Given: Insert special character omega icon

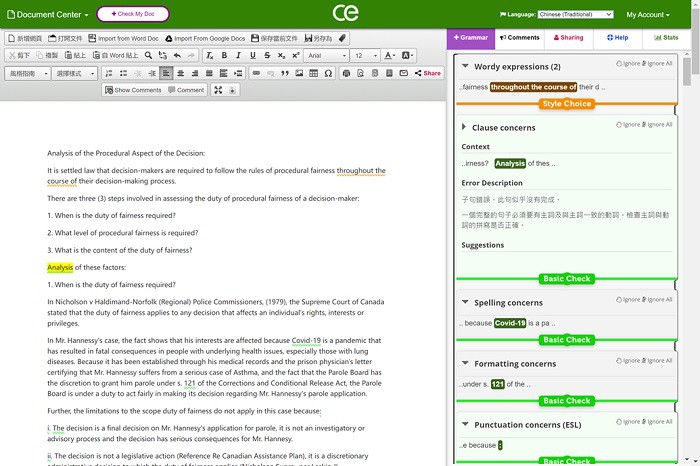Looking at the screenshot, I should coord(329,73).
